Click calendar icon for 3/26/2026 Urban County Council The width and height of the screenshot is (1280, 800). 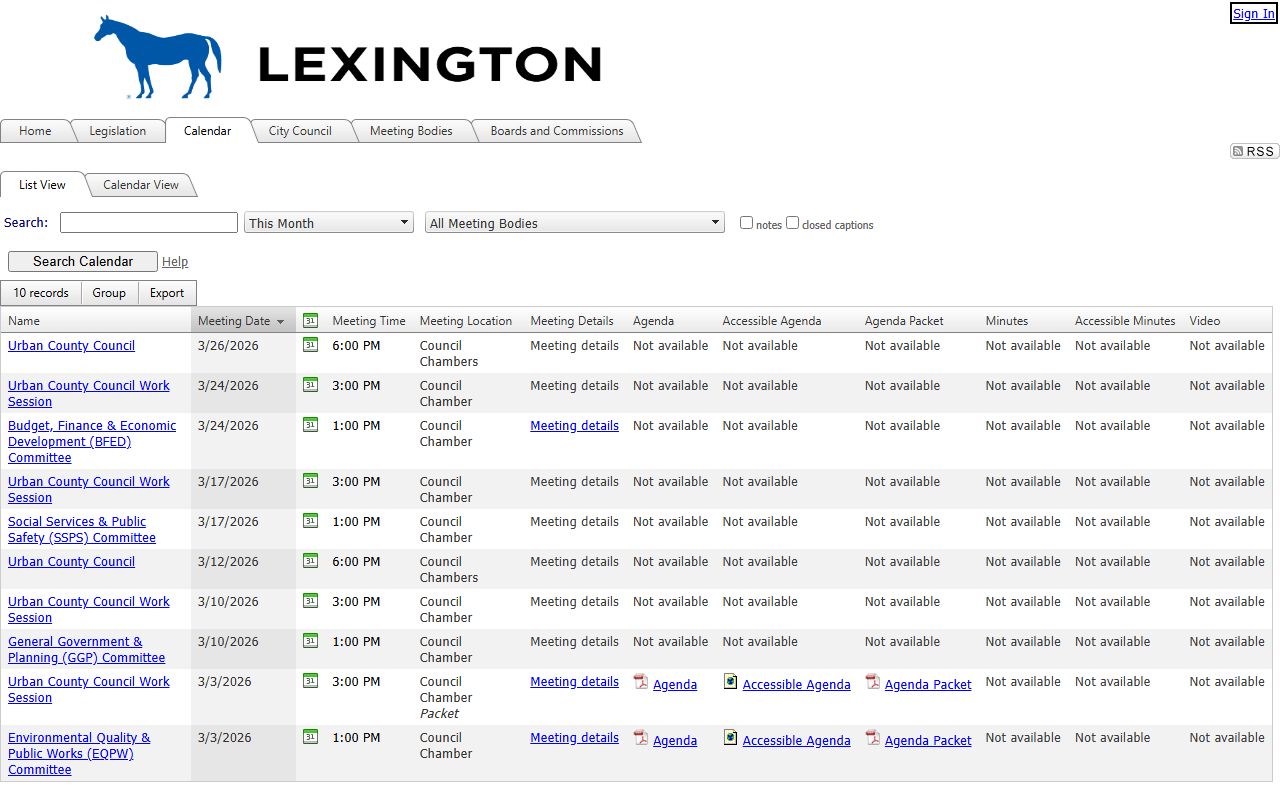click(x=310, y=345)
